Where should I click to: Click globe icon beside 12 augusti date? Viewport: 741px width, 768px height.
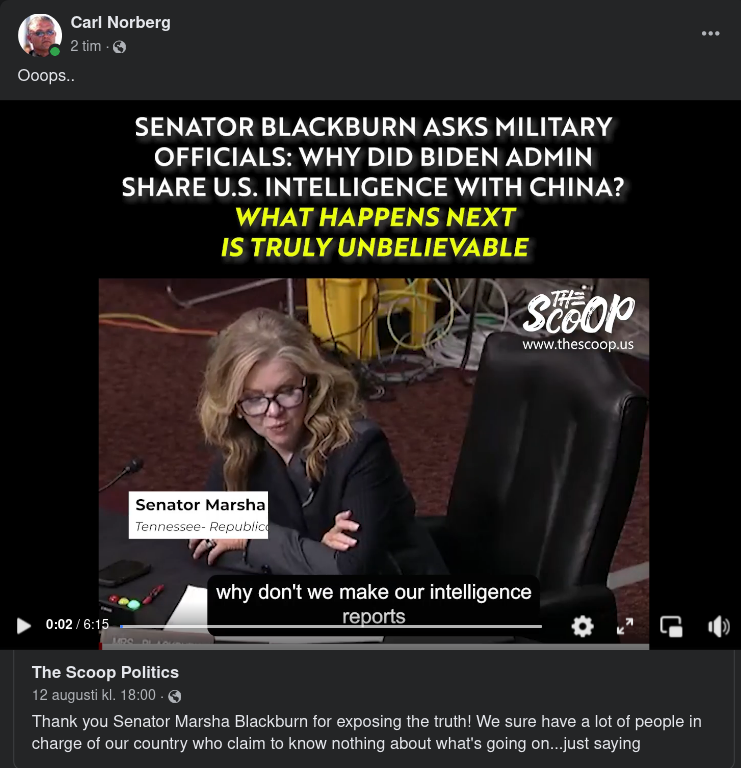click(x=174, y=696)
